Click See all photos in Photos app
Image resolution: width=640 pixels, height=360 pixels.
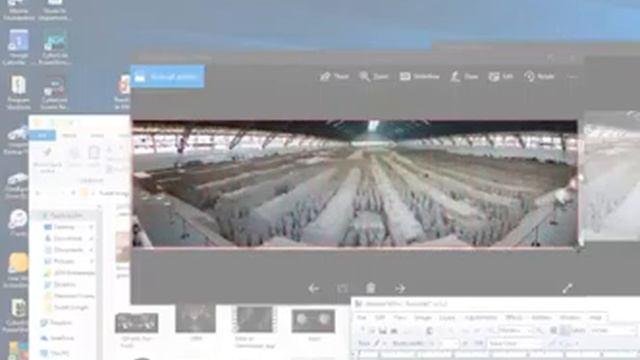[167, 76]
